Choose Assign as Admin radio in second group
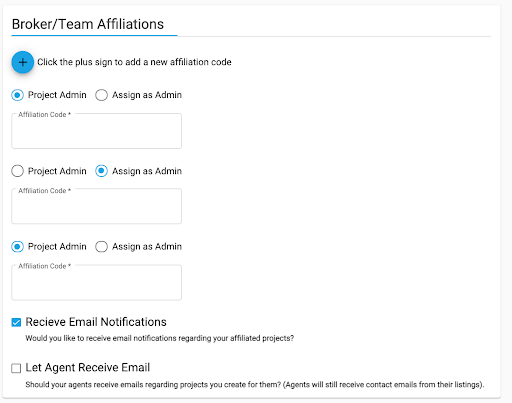Screen dimensions: 512x403 101,171
